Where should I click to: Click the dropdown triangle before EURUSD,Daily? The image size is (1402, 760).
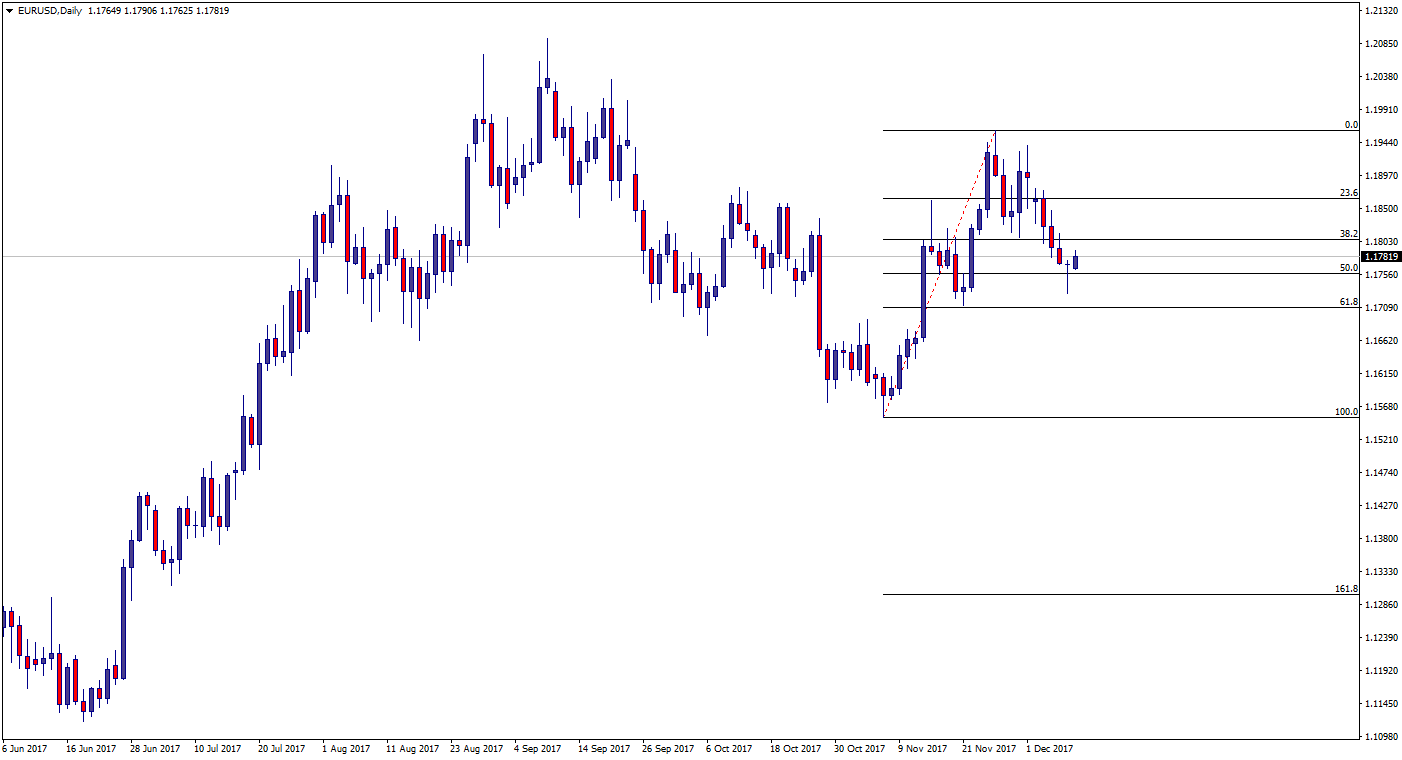click(9, 11)
